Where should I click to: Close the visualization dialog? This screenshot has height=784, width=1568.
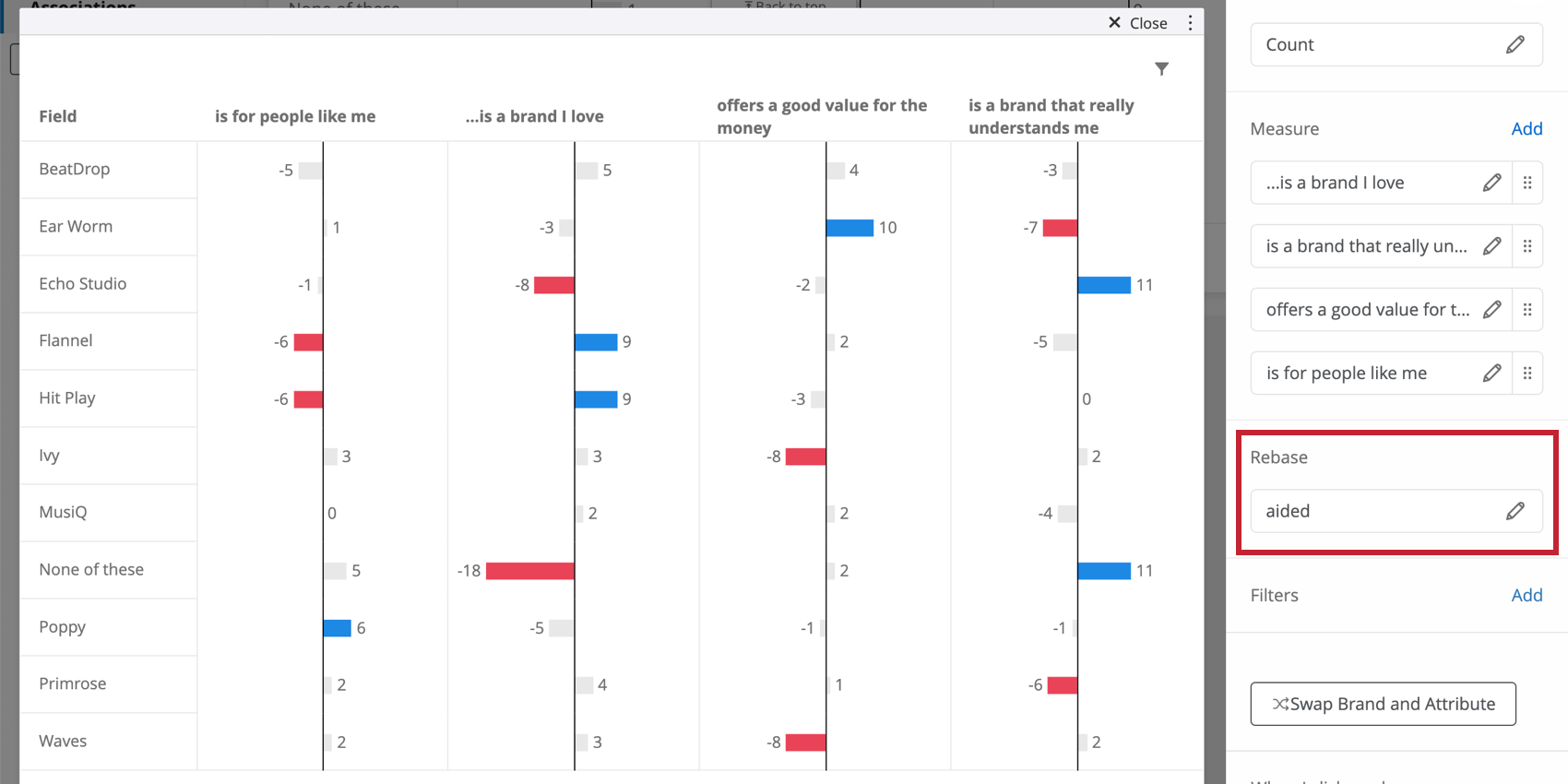1136,22
